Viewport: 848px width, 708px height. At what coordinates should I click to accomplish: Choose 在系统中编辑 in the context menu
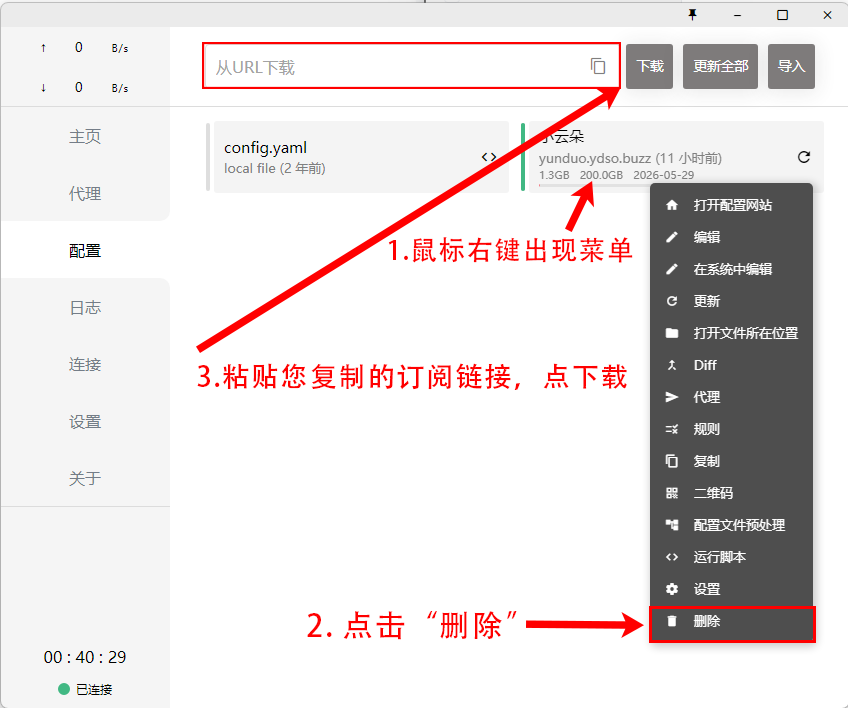732,269
